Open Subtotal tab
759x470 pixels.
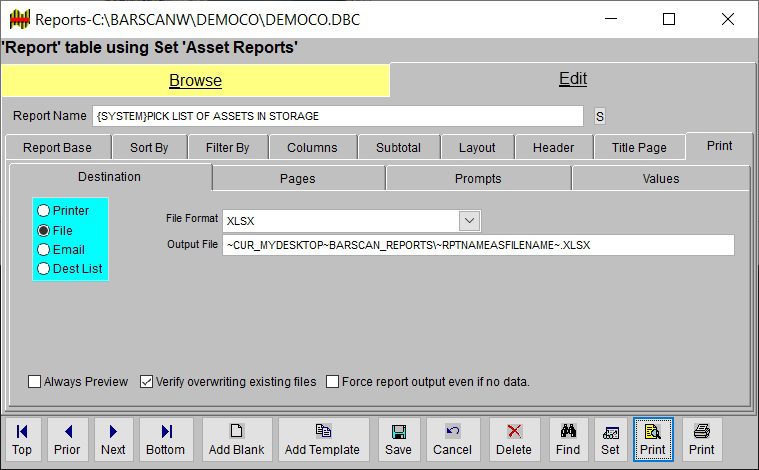(398, 148)
